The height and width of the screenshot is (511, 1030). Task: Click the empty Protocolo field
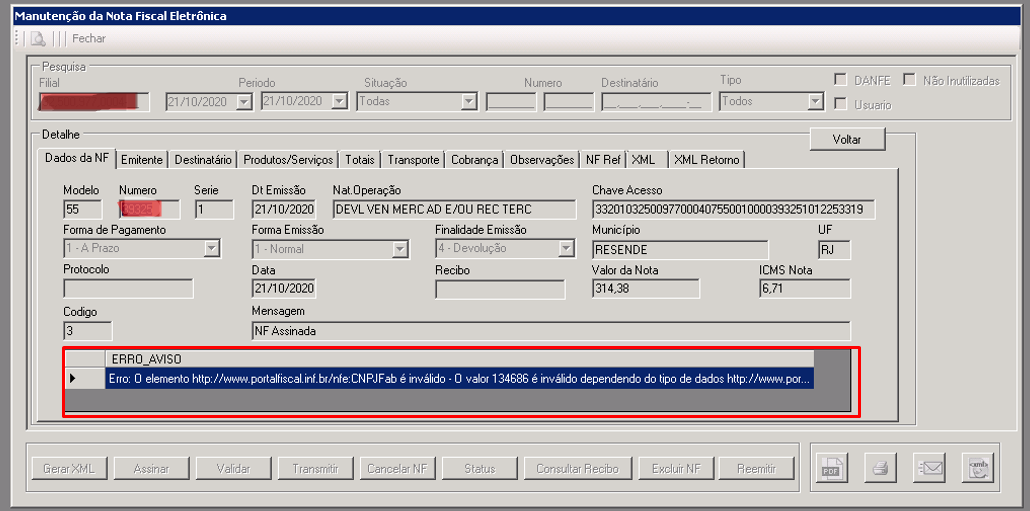pos(129,288)
